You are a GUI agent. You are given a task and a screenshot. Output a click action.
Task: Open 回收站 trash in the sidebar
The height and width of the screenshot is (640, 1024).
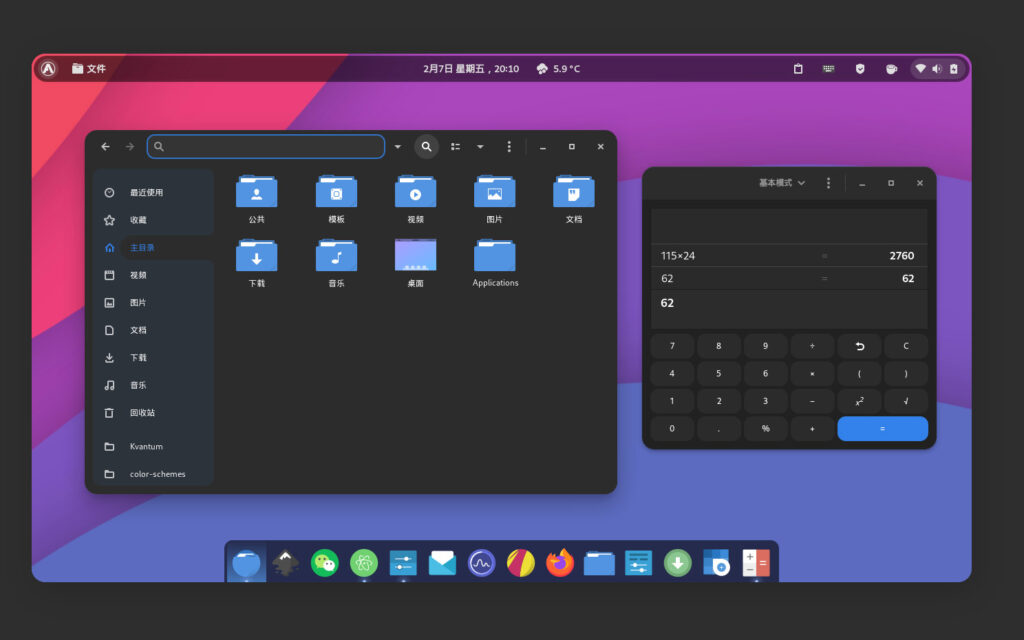[x=154, y=412]
